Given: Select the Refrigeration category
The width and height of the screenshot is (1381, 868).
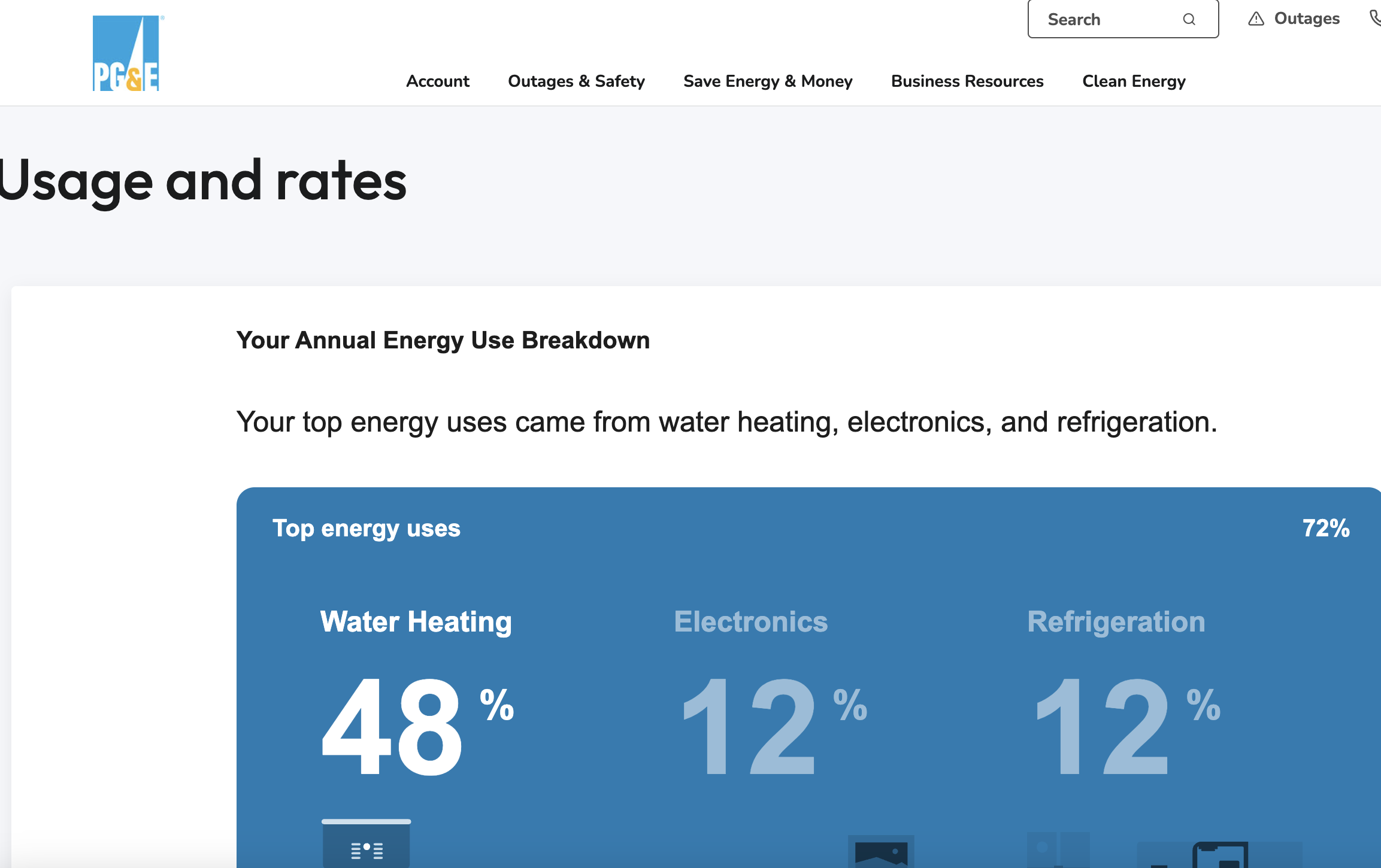Looking at the screenshot, I should (1116, 621).
